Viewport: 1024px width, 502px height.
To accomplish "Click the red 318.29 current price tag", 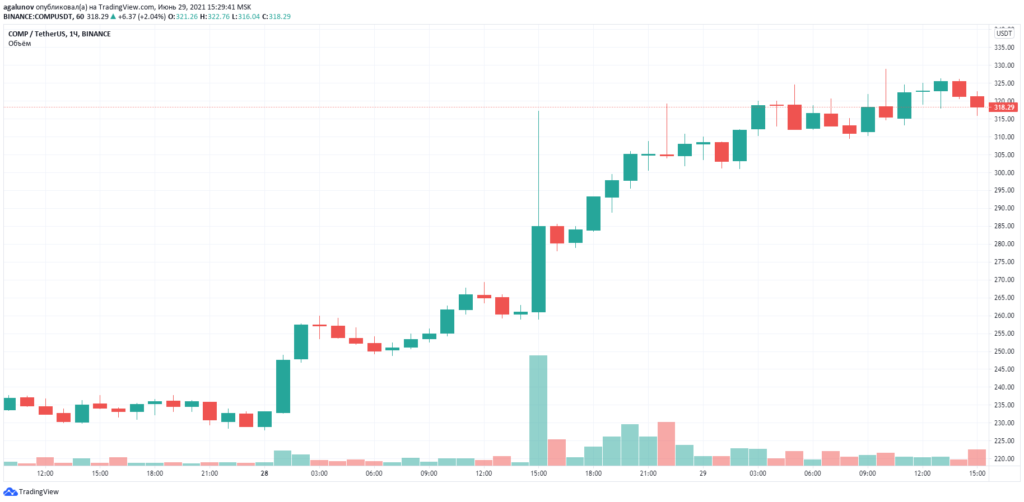I will click(1003, 107).
